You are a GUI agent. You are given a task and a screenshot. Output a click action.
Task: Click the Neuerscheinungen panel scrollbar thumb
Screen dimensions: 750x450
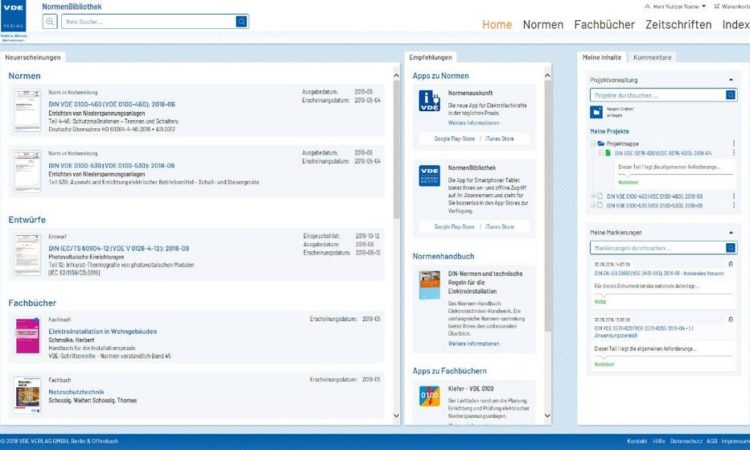pyautogui.click(x=396, y=149)
